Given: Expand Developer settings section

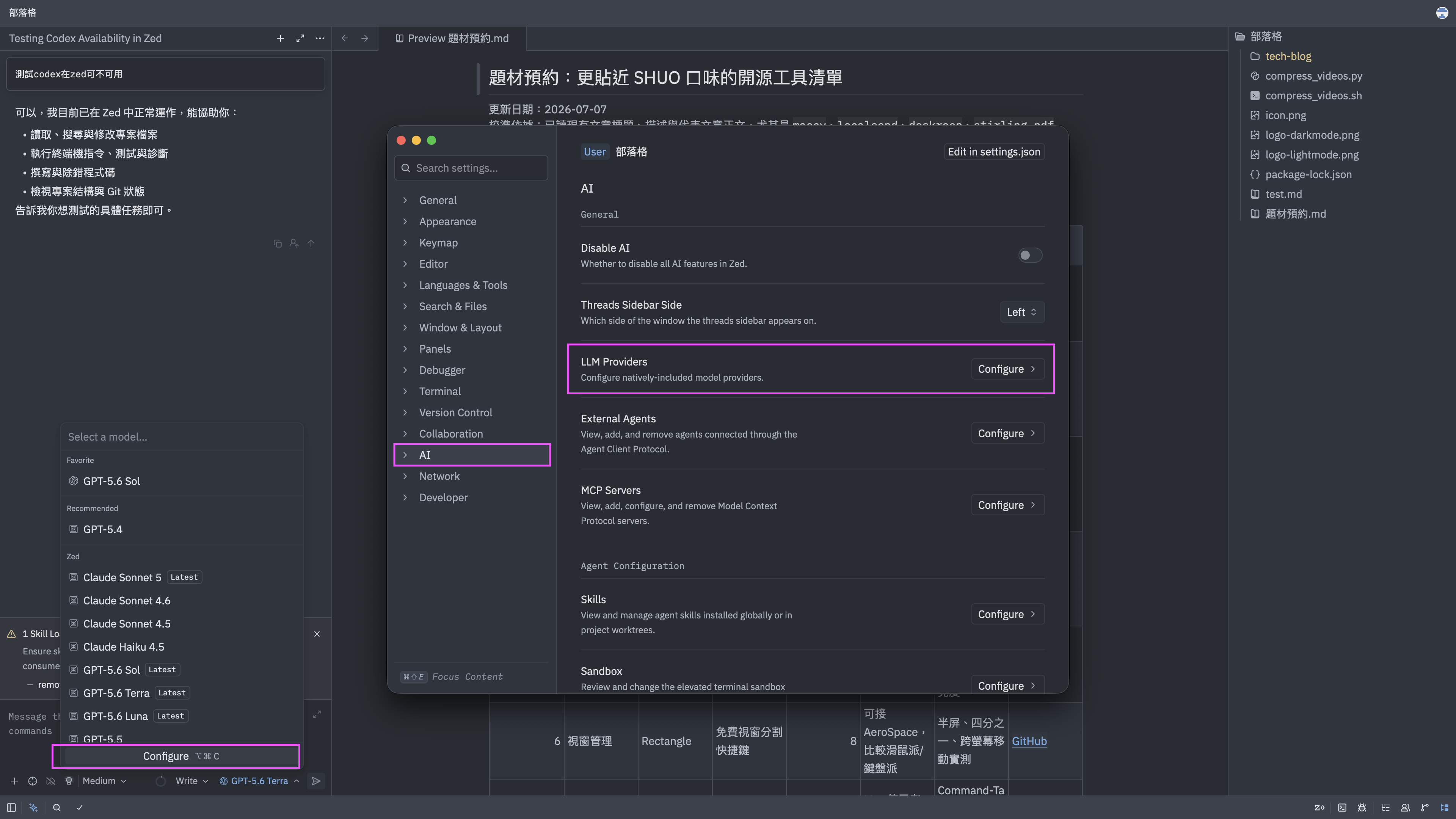Looking at the screenshot, I should point(405,498).
